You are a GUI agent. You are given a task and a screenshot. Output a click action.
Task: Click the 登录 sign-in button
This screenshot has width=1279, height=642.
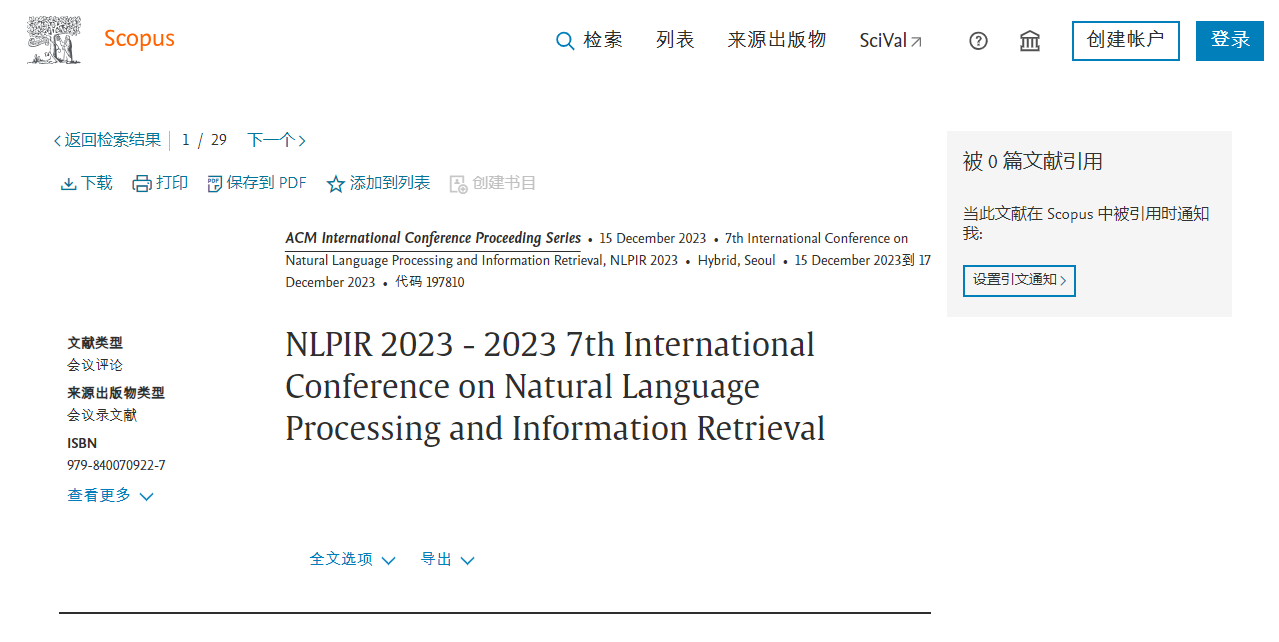point(1229,41)
